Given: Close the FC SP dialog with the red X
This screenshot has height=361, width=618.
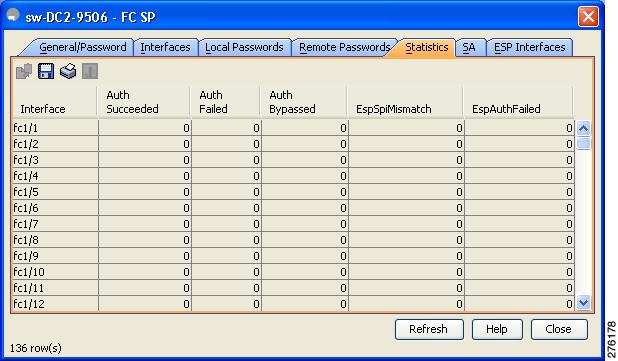Looking at the screenshot, I should pyautogui.click(x=588, y=17).
